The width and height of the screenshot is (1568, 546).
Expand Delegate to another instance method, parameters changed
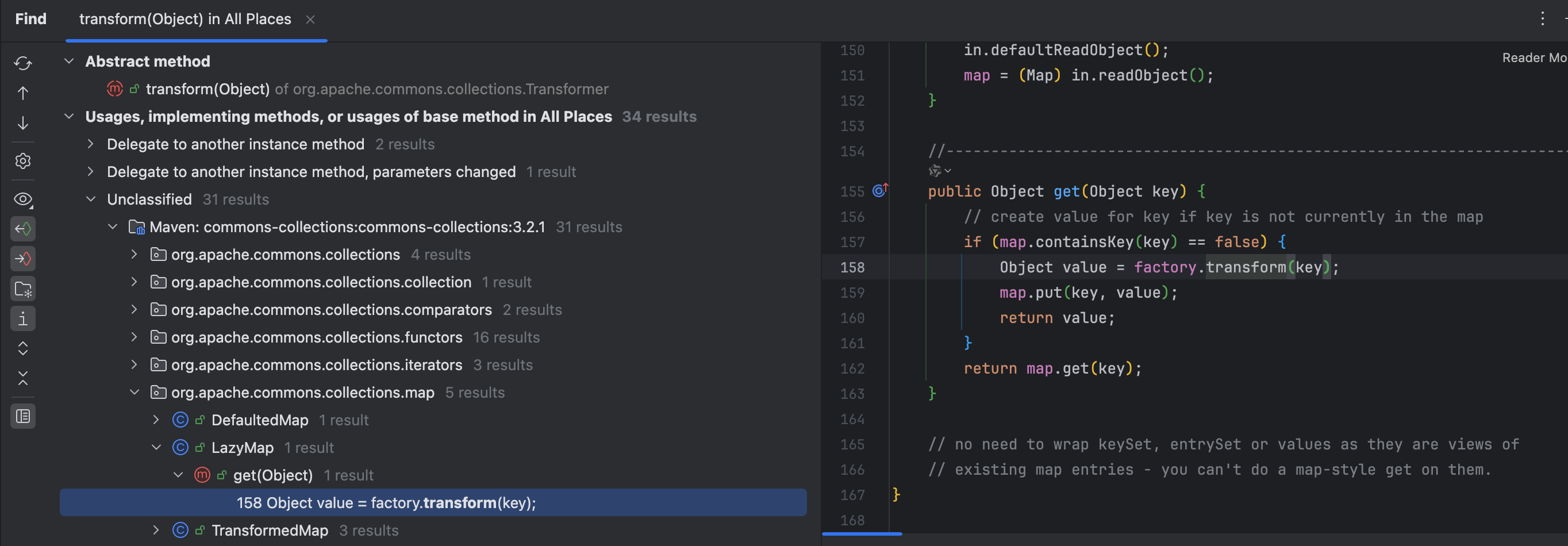91,172
